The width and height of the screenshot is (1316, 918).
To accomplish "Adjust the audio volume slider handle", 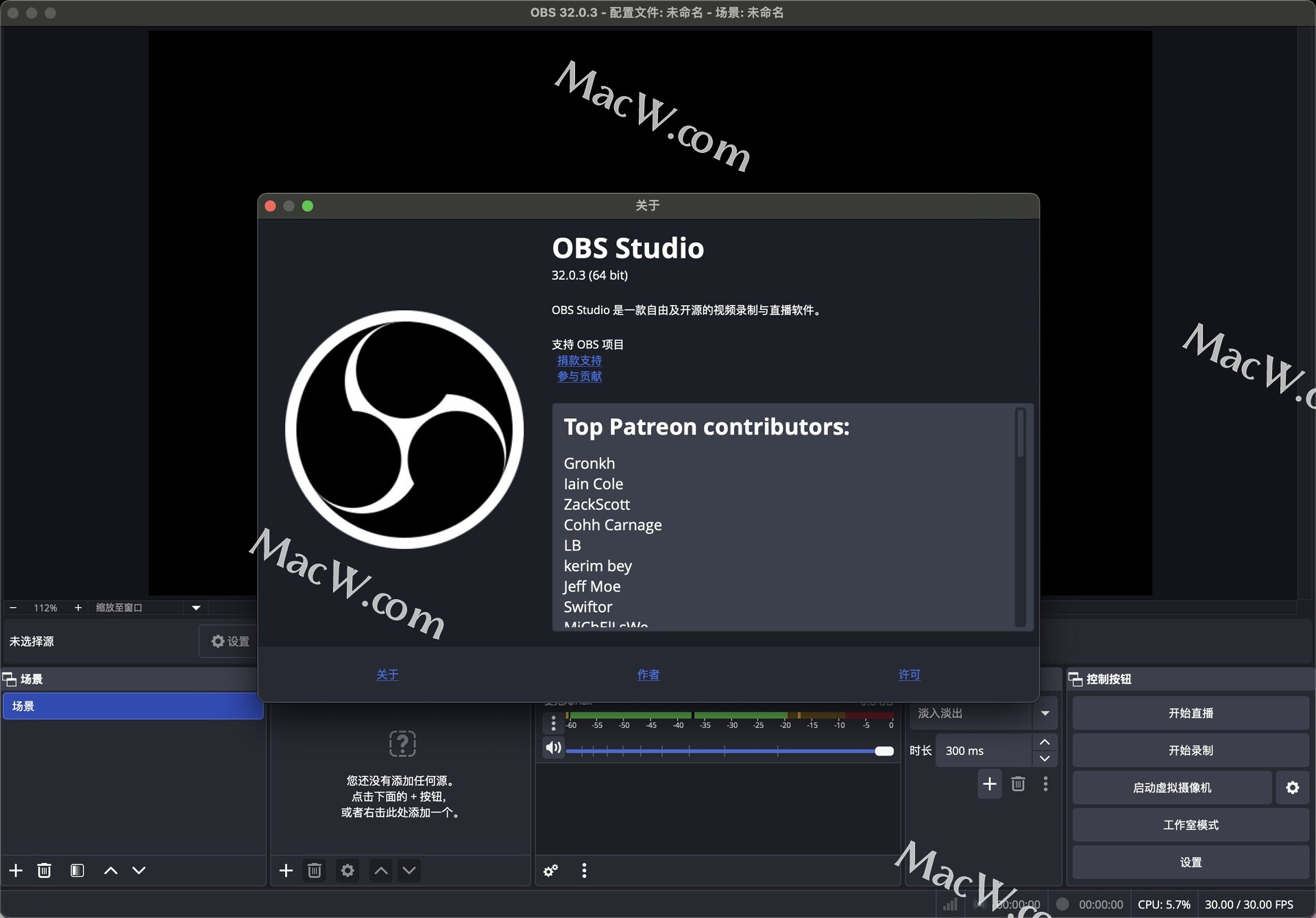I will tap(884, 751).
